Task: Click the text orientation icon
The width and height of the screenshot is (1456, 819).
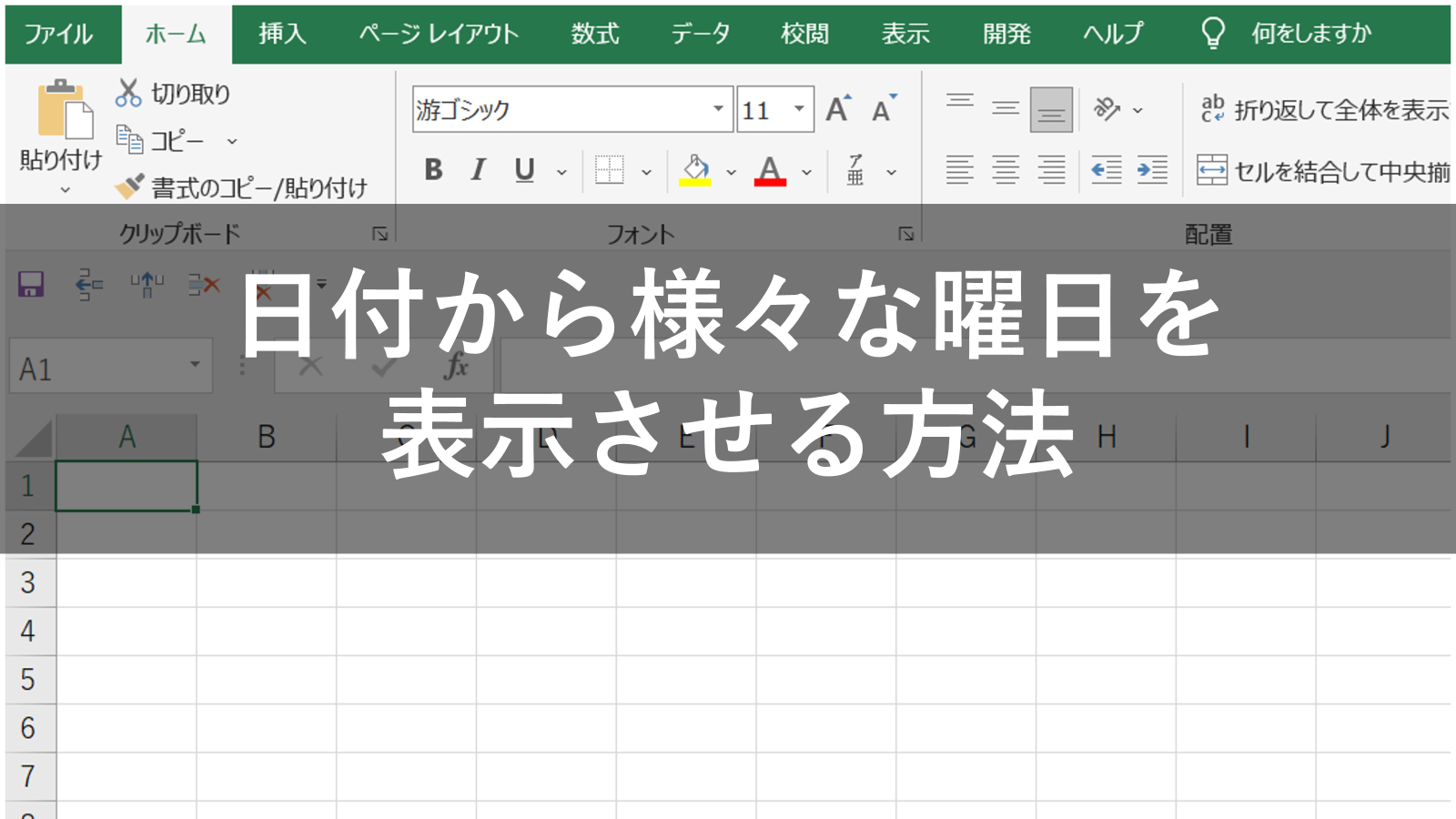Action: point(1107,109)
